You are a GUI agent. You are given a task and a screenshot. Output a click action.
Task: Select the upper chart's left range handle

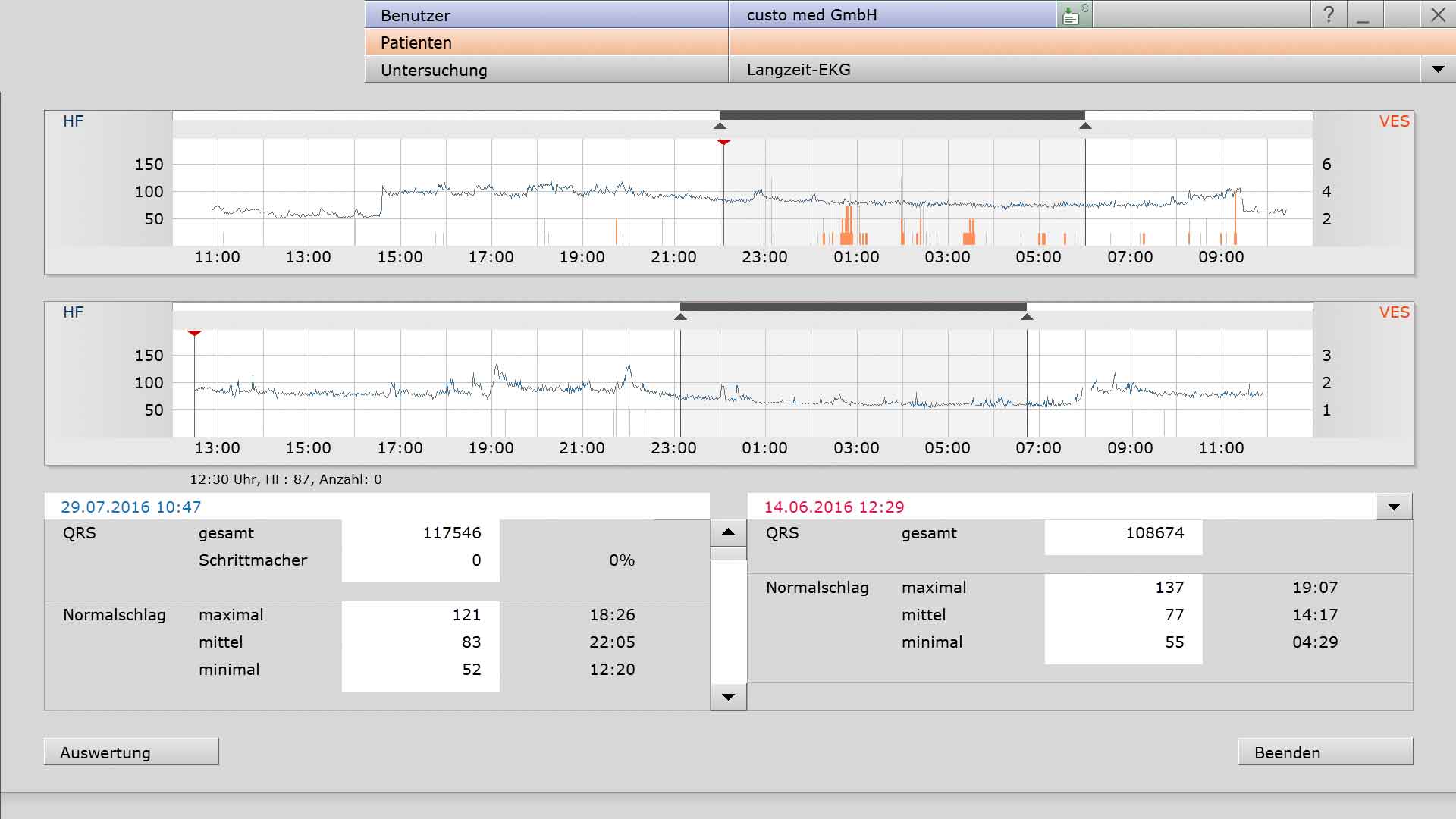tap(720, 126)
